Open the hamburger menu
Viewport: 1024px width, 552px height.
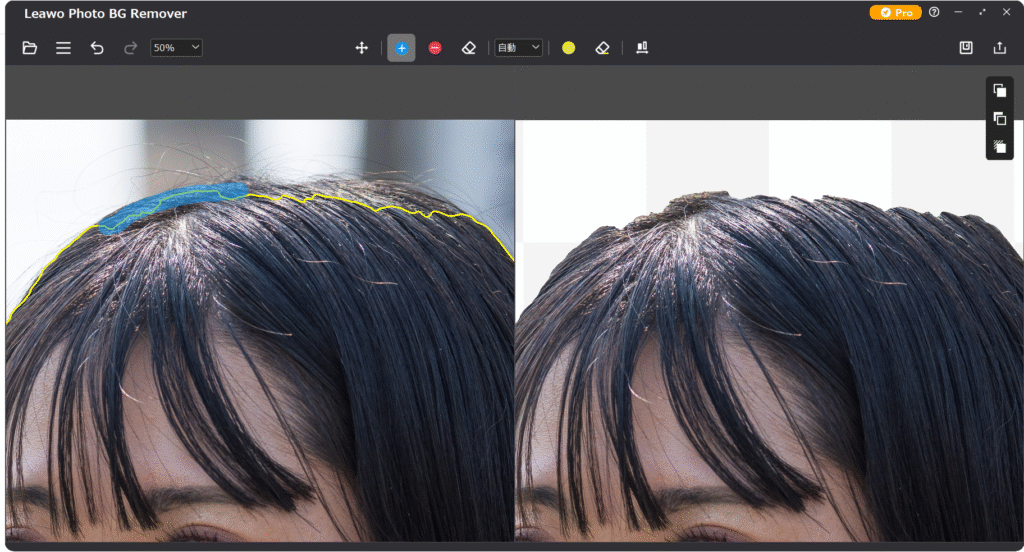[63, 48]
